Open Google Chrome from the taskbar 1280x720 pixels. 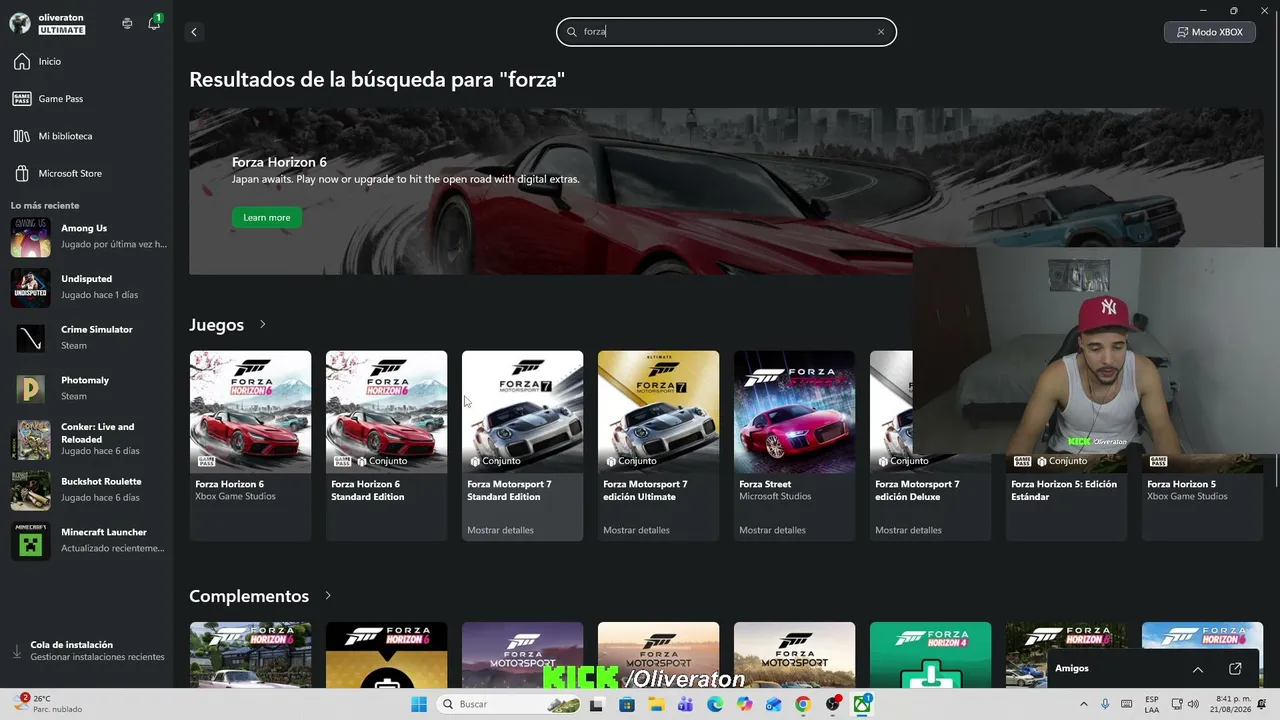tap(803, 704)
